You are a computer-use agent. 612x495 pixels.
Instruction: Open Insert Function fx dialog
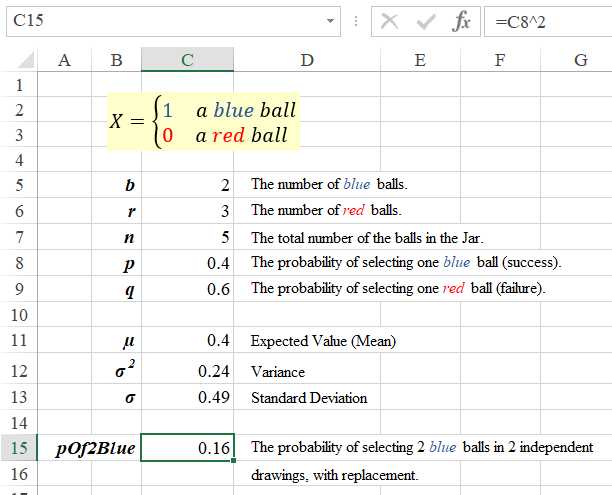pos(461,22)
